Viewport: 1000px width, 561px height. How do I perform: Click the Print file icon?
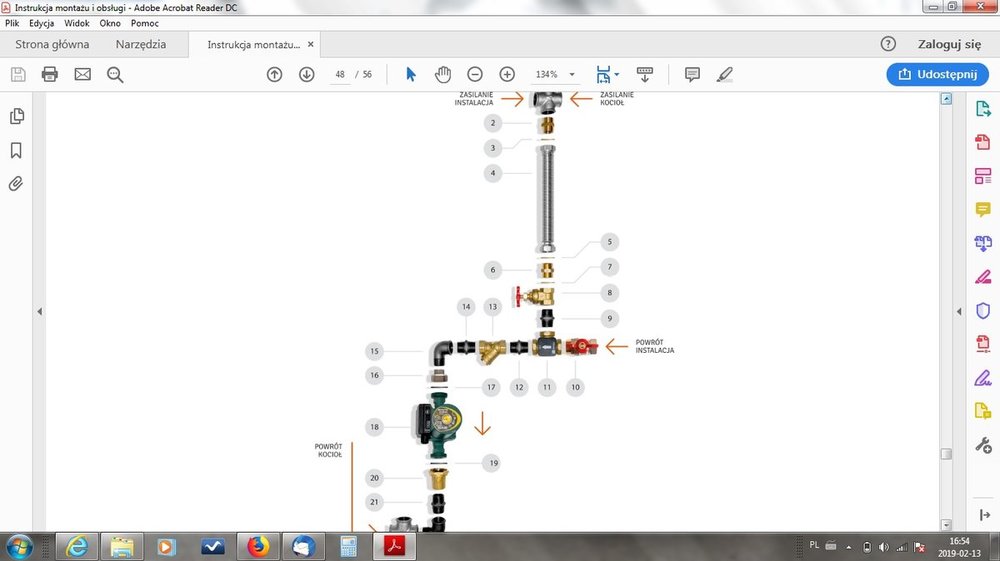[x=50, y=74]
